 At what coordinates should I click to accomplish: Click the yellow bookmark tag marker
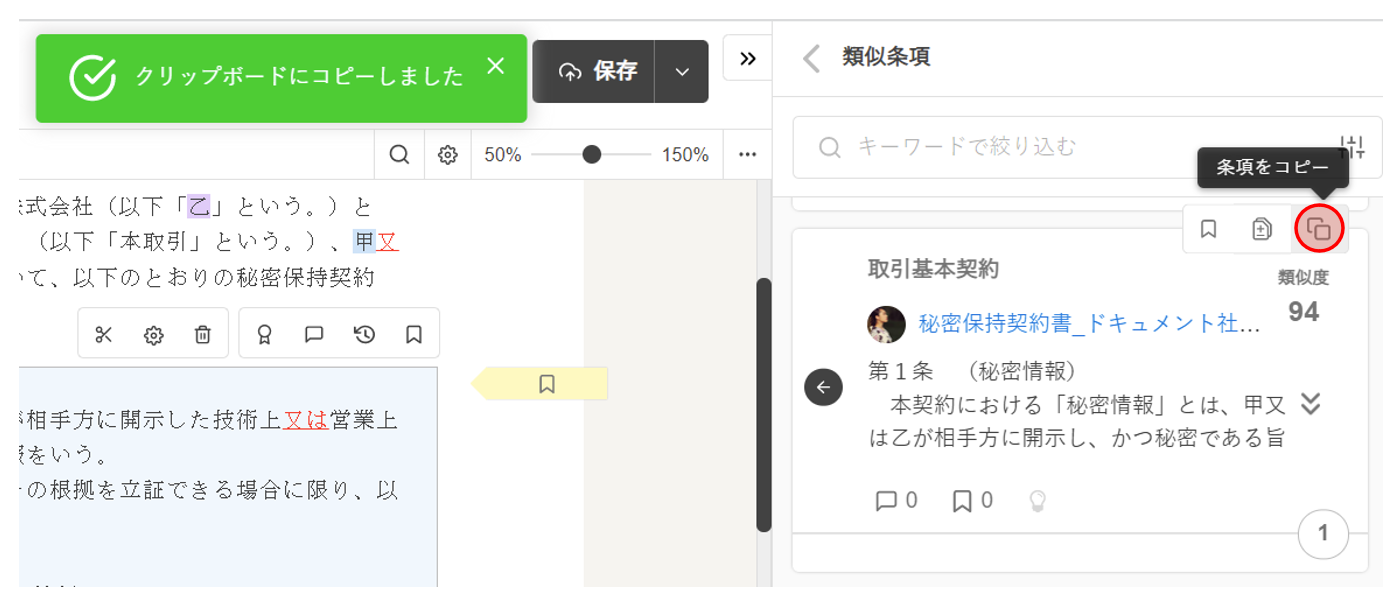(546, 384)
